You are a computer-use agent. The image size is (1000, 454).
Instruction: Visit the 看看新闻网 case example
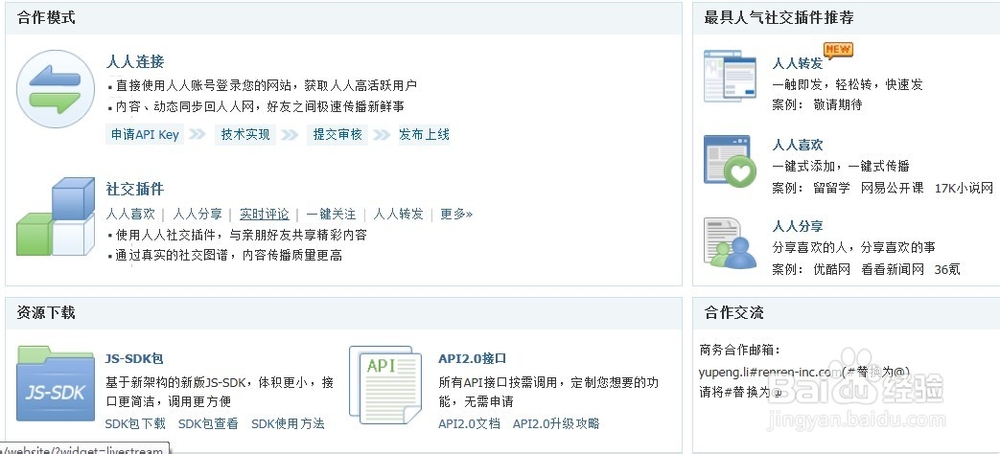(x=892, y=270)
